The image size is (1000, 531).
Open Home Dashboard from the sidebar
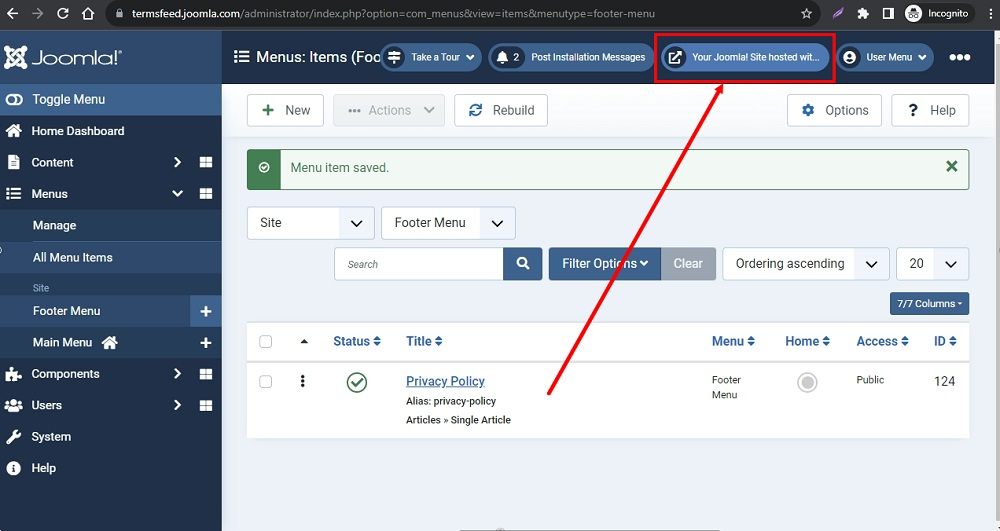point(78,131)
